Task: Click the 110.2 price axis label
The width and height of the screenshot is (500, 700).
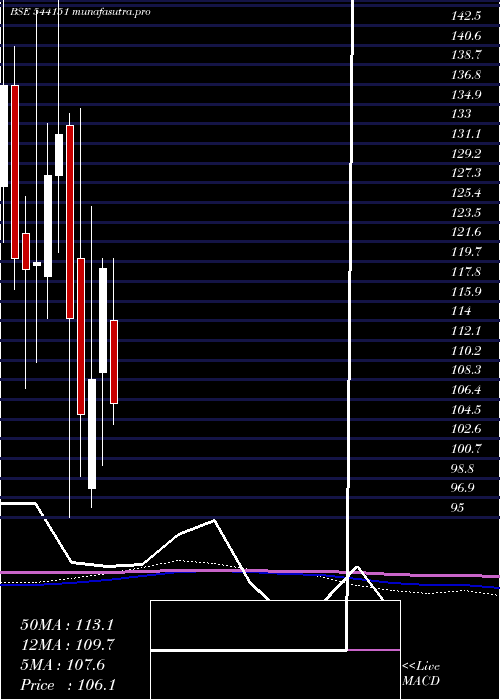Action: click(466, 350)
